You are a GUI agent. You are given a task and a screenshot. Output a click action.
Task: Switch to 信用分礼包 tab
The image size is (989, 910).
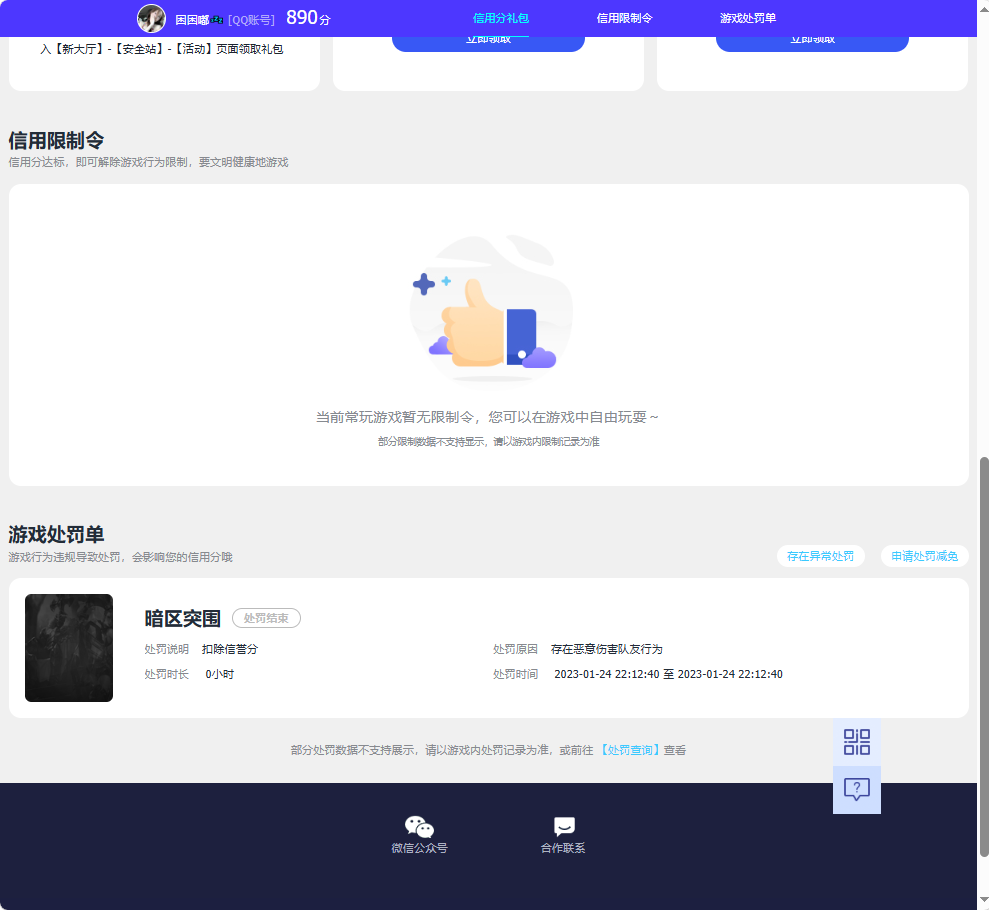point(501,18)
